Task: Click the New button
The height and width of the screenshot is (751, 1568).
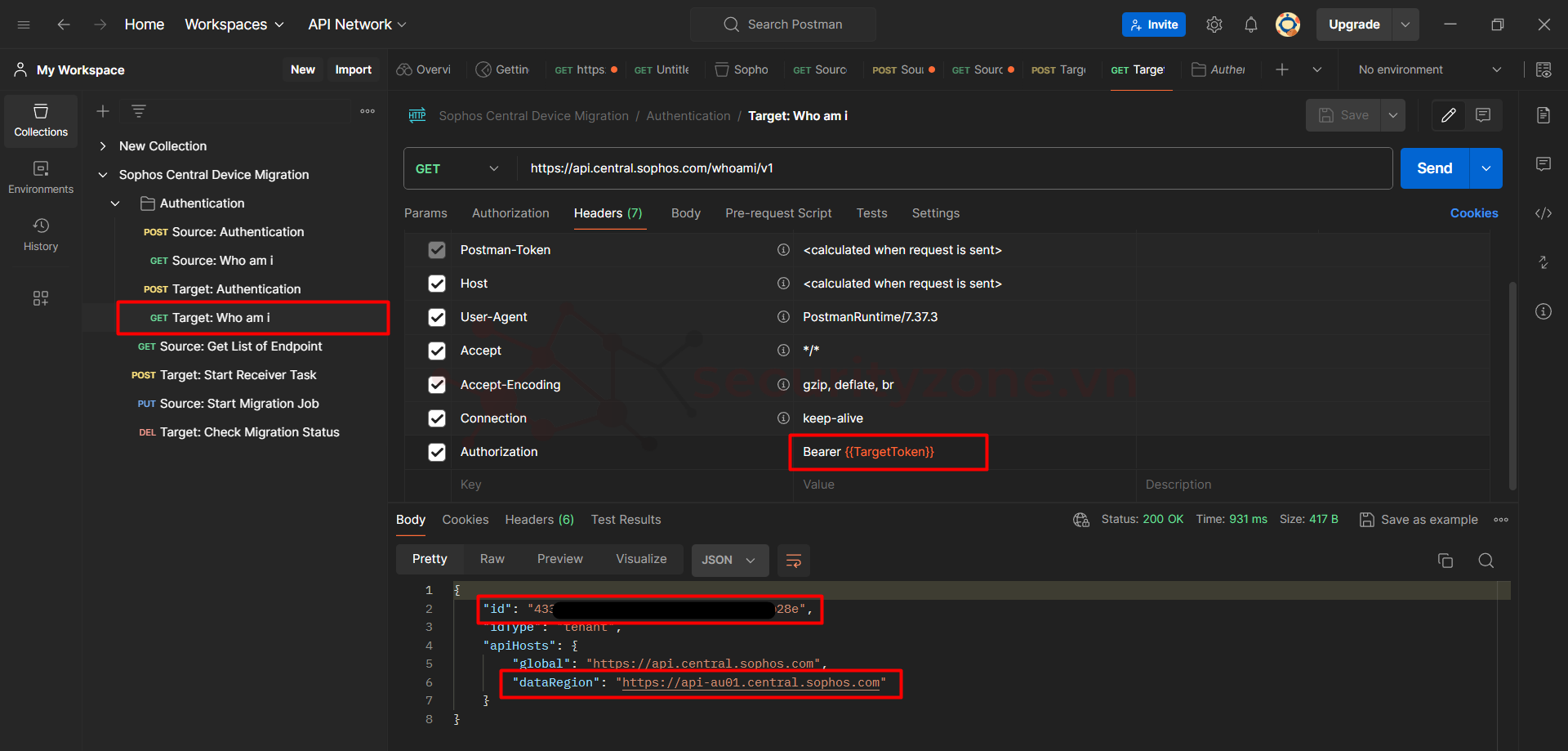Action: pyautogui.click(x=303, y=69)
